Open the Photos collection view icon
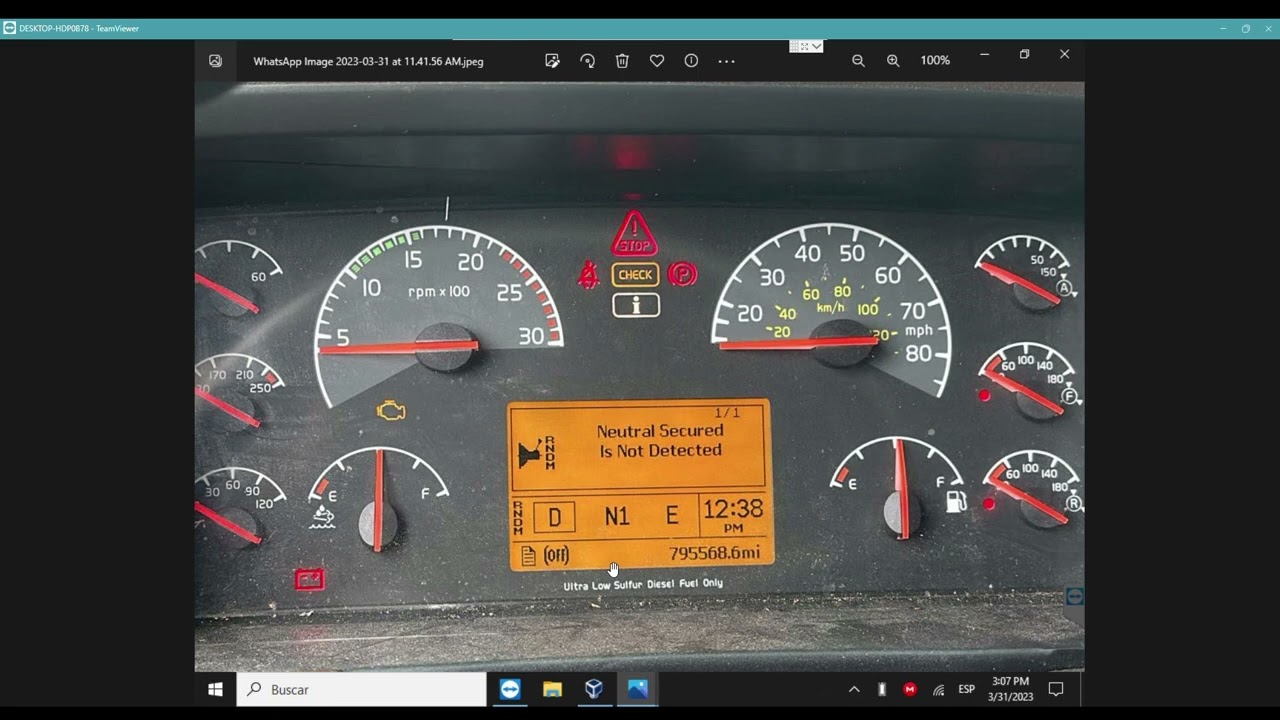This screenshot has height=720, width=1280. (x=215, y=61)
